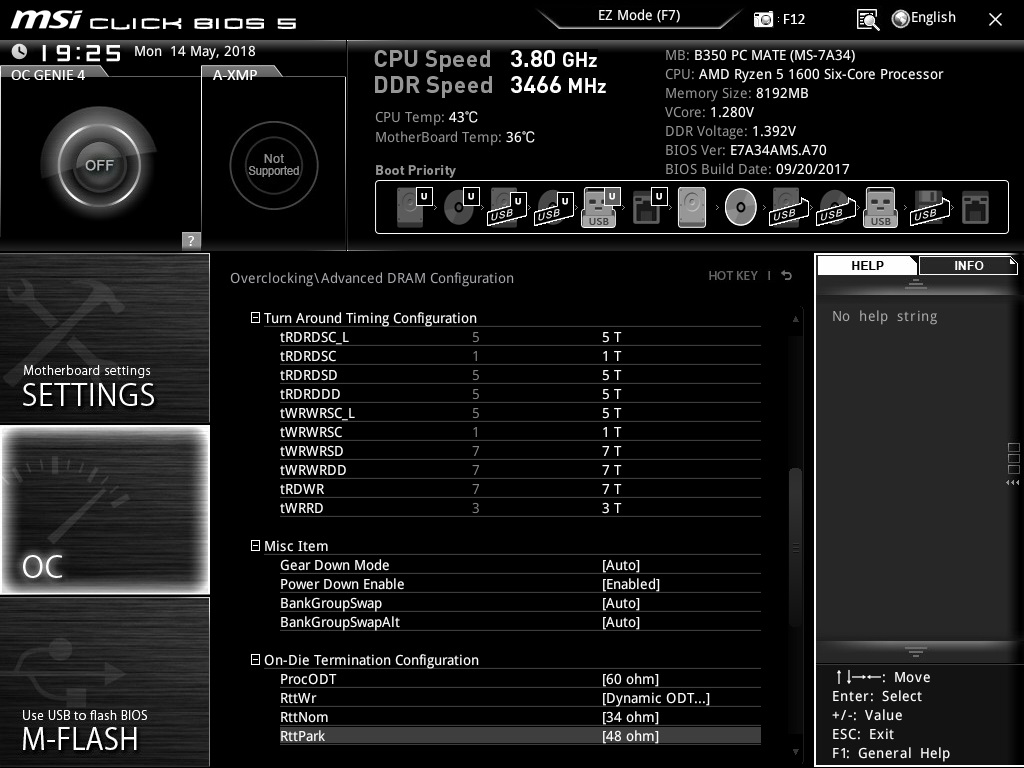The width and height of the screenshot is (1024, 768).
Task: Open RttWr [Dynamic ODT...] option
Action: 656,698
